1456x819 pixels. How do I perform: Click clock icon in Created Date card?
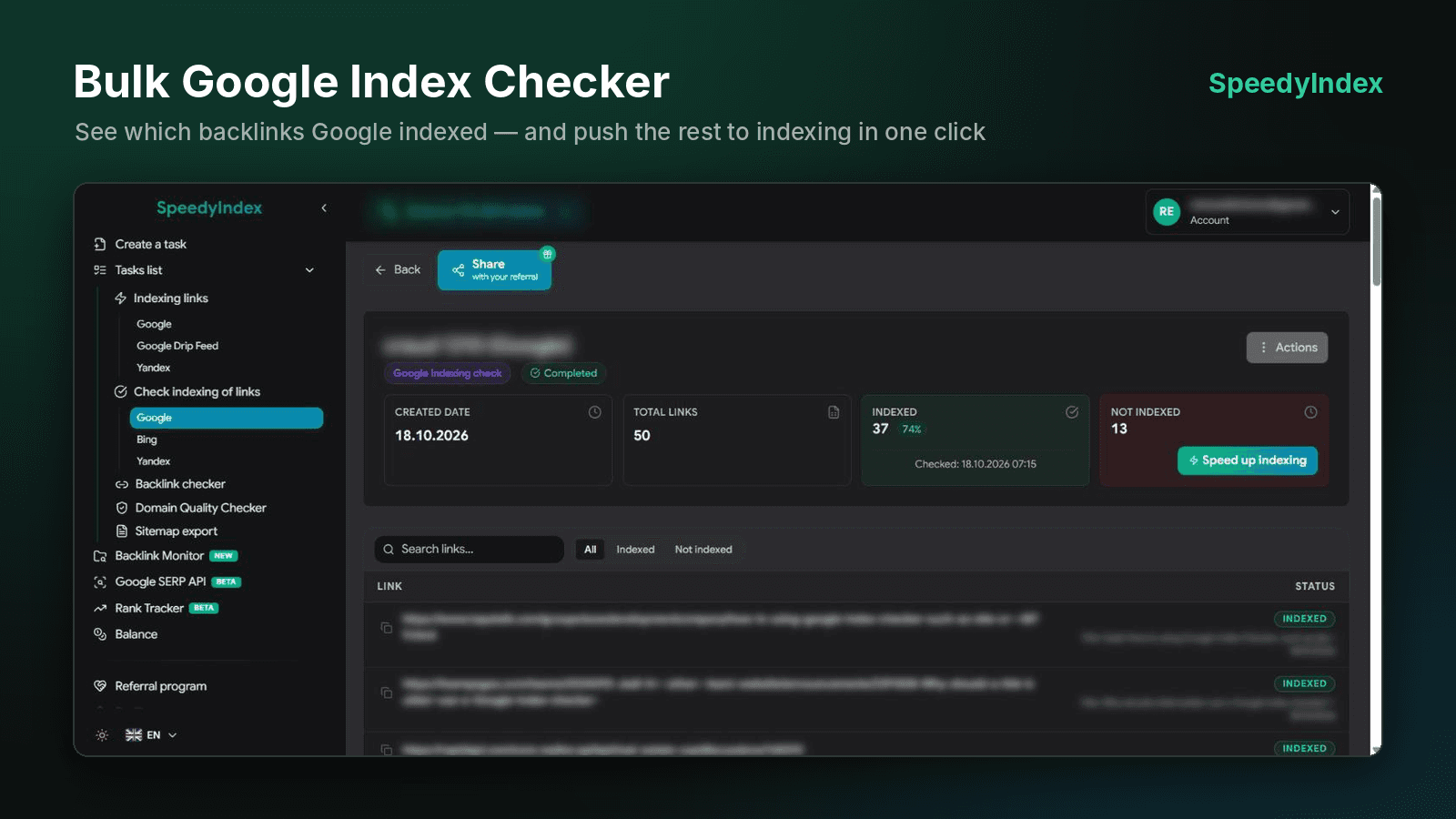[x=595, y=412]
